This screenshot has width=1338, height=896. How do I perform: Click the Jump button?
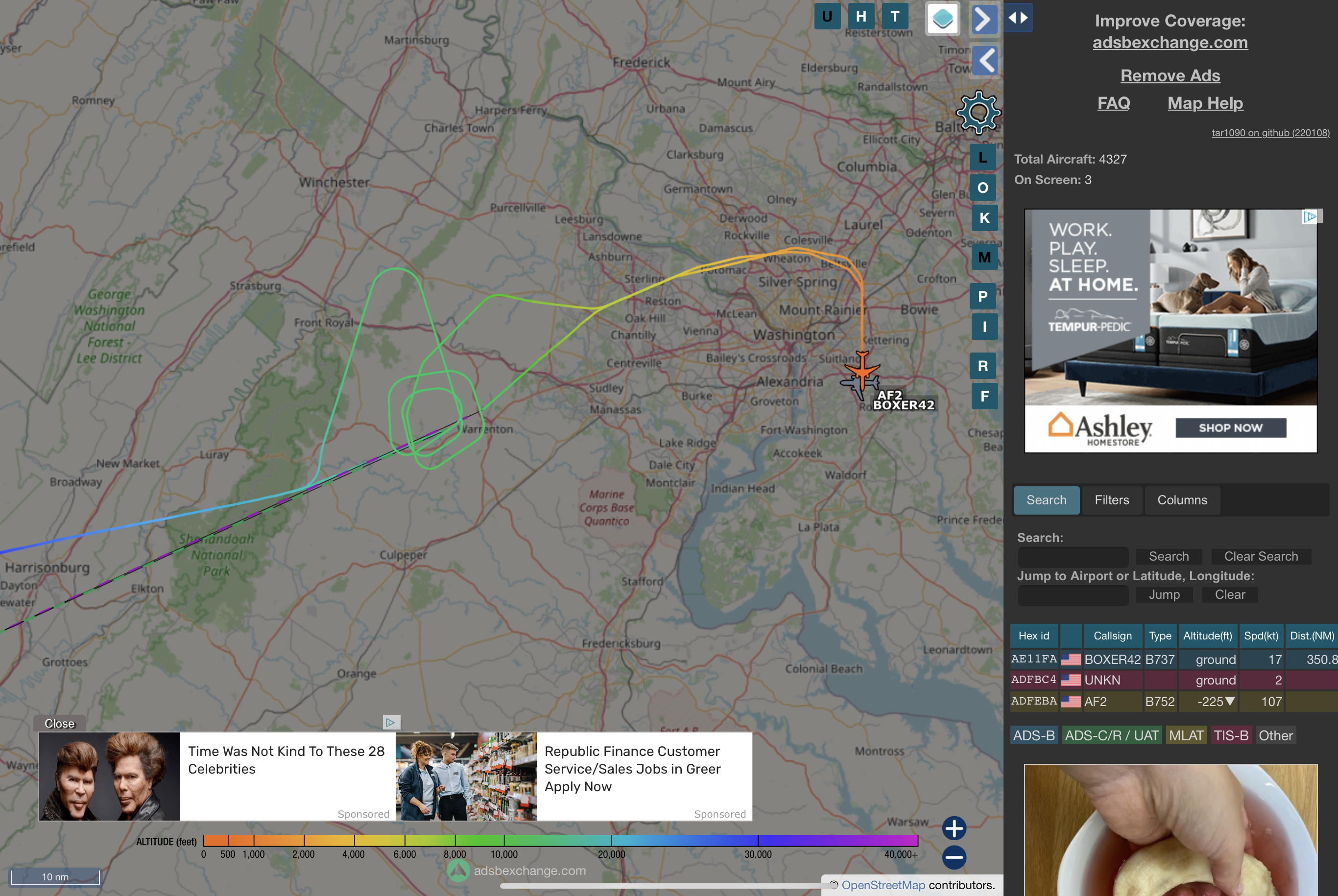pos(1164,595)
